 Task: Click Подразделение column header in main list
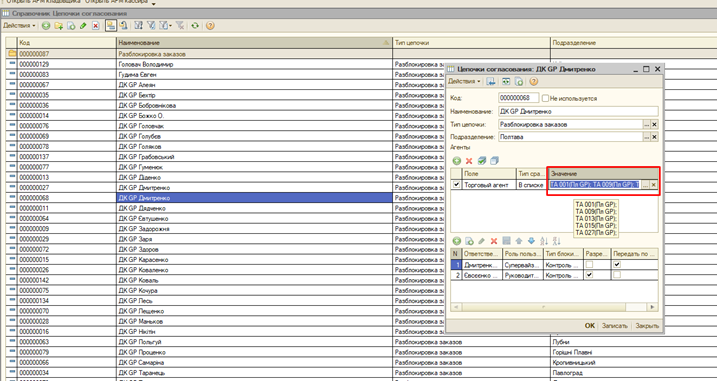tap(633, 43)
